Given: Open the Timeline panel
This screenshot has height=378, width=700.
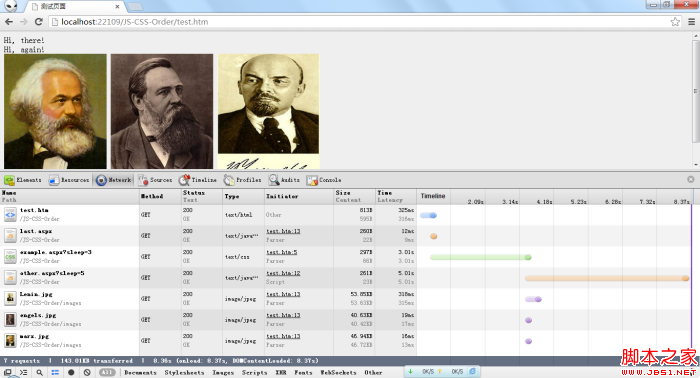Looking at the screenshot, I should 198,180.
